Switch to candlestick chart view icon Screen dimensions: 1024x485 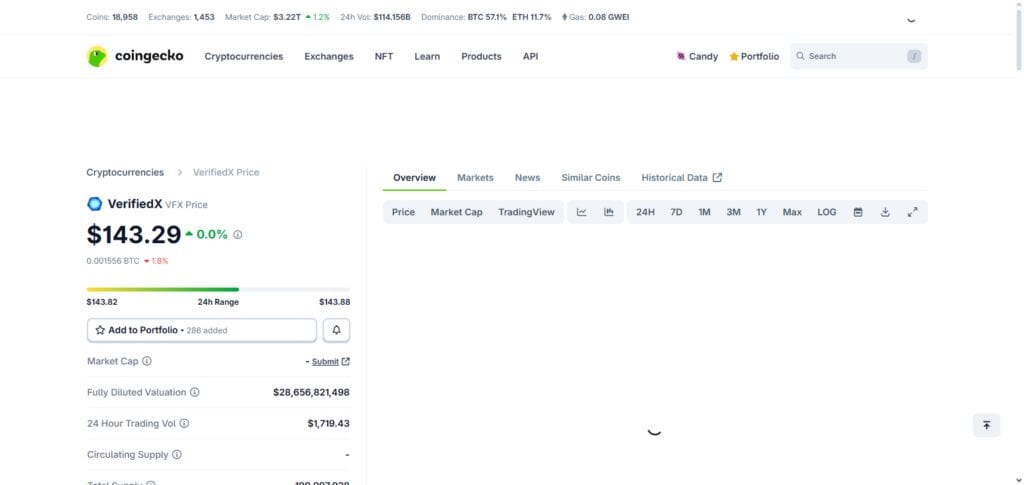pyautogui.click(x=609, y=212)
